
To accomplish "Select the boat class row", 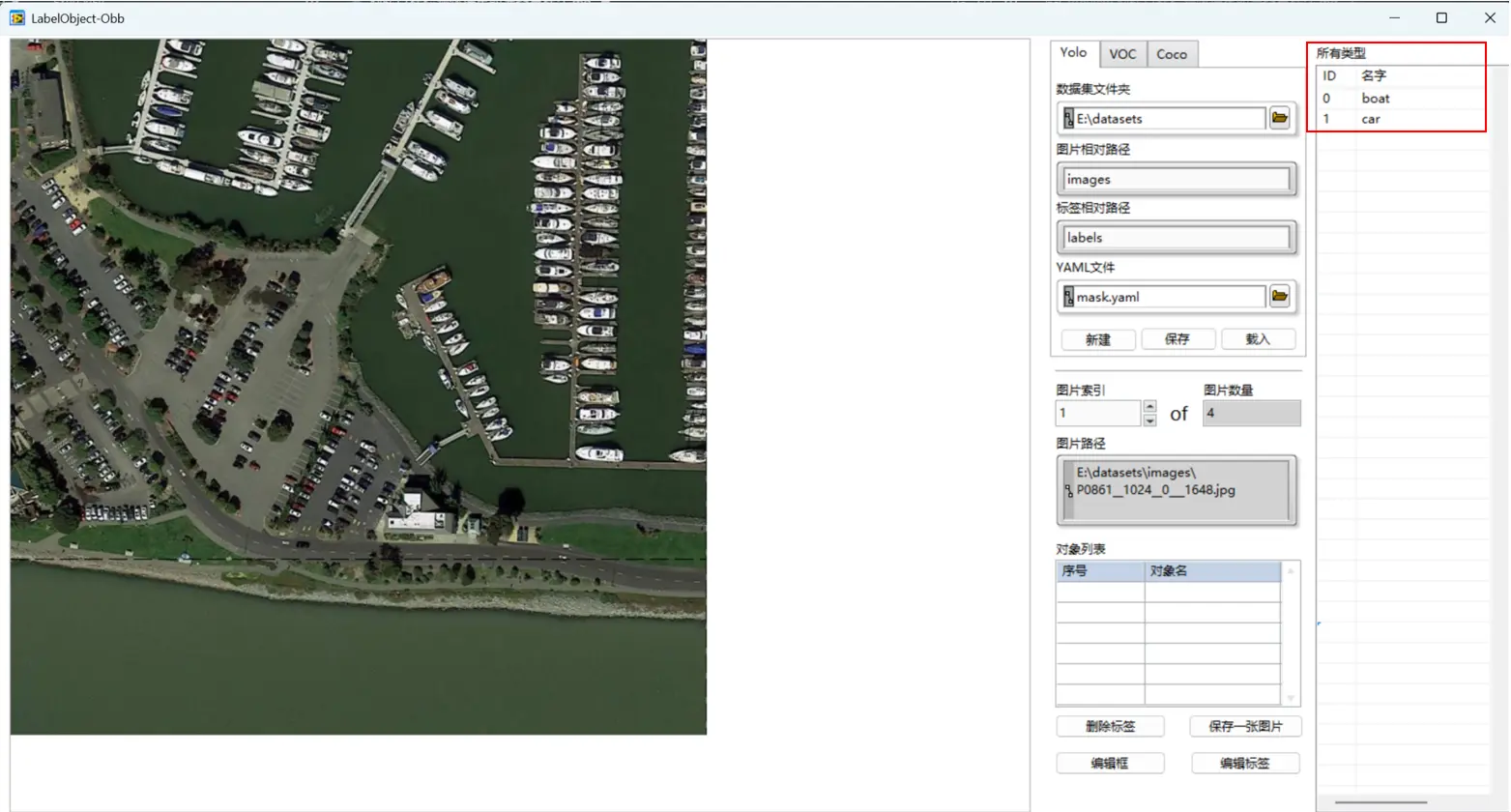I will [1375, 99].
